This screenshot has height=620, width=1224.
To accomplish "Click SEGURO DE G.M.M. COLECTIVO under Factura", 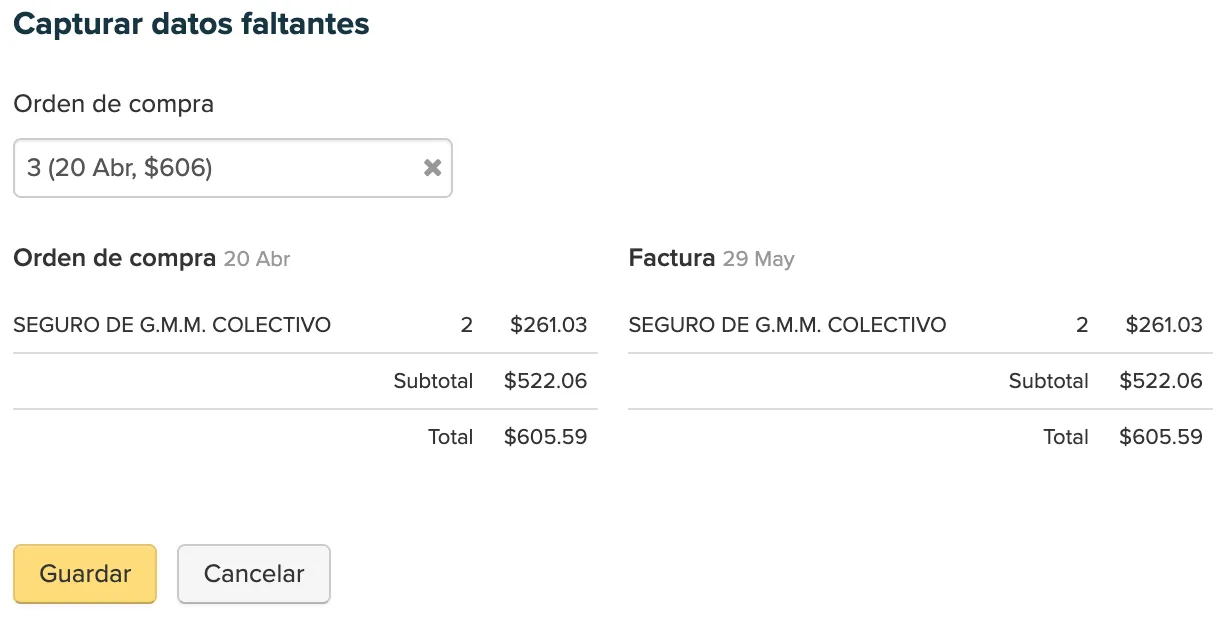I will [787, 324].
